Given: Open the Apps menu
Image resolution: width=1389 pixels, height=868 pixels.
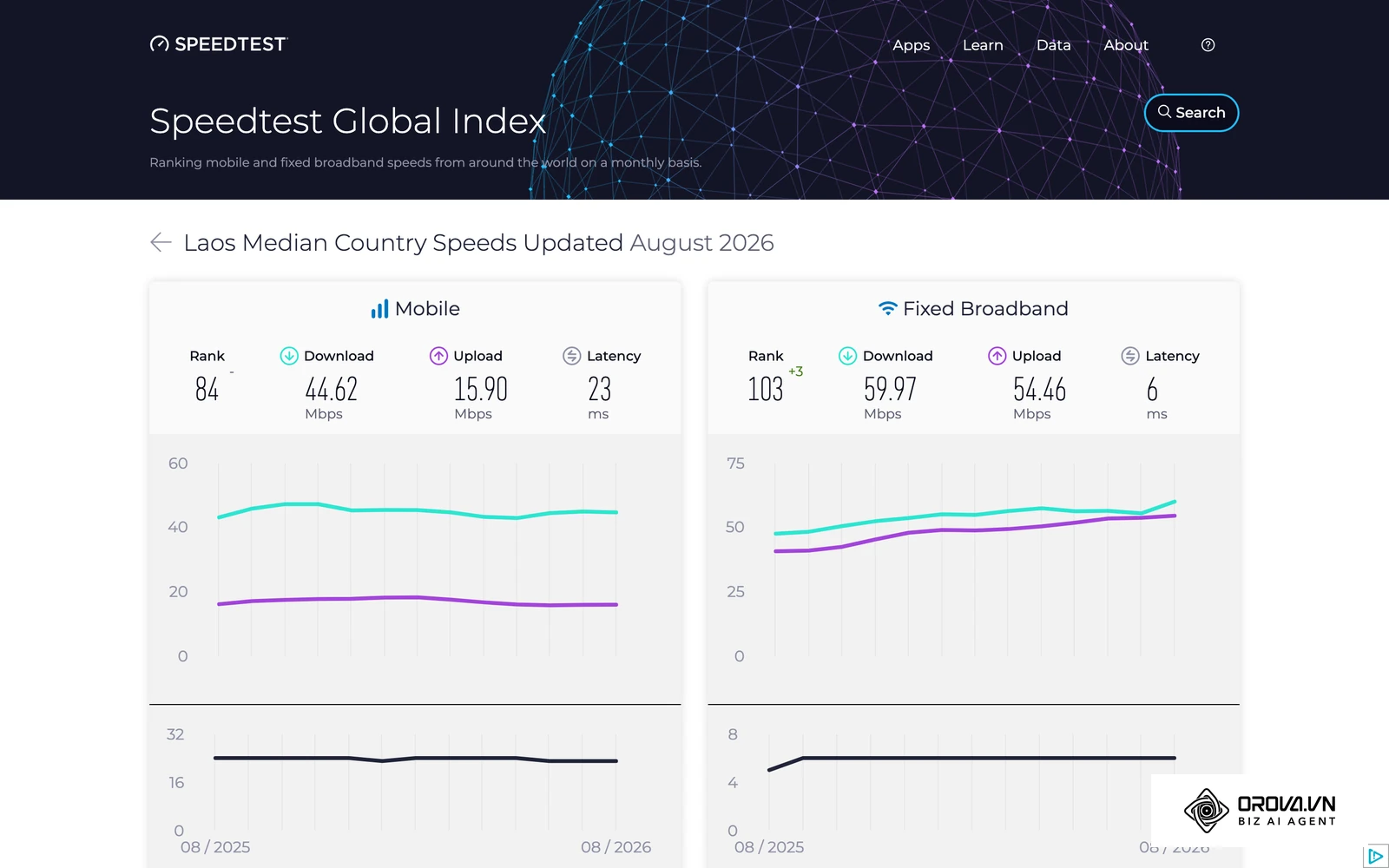Looking at the screenshot, I should pos(911,45).
